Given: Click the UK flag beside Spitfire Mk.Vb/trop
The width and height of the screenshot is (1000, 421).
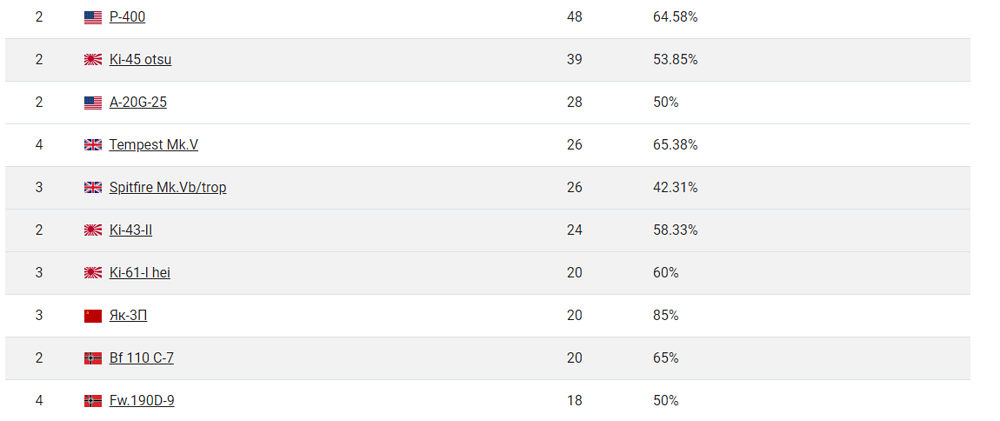Looking at the screenshot, I should (x=93, y=188).
